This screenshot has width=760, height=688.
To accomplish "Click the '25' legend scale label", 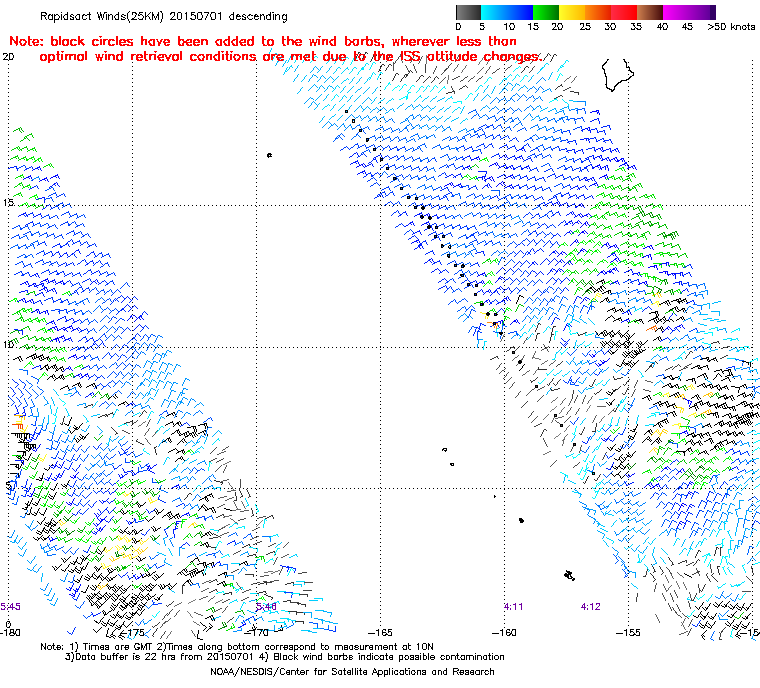I will [585, 27].
